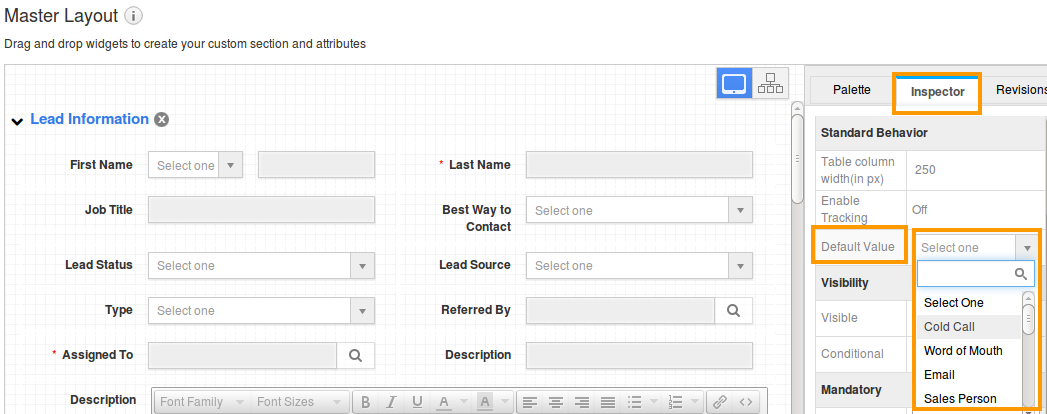Click the Last Name text field
Image resolution: width=1047 pixels, height=414 pixels.
[639, 165]
